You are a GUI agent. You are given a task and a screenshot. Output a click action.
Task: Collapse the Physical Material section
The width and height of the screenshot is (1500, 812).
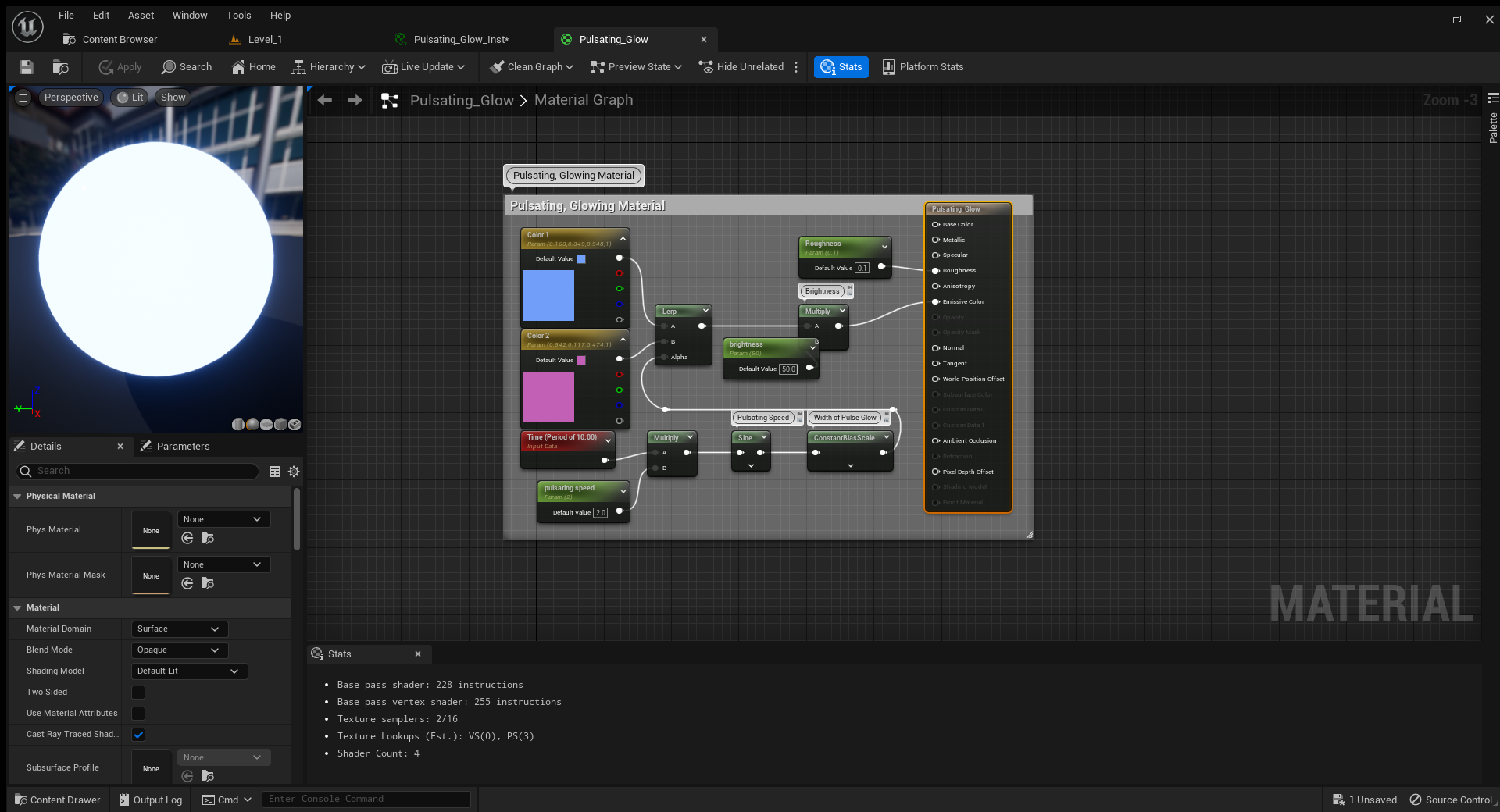(17, 497)
